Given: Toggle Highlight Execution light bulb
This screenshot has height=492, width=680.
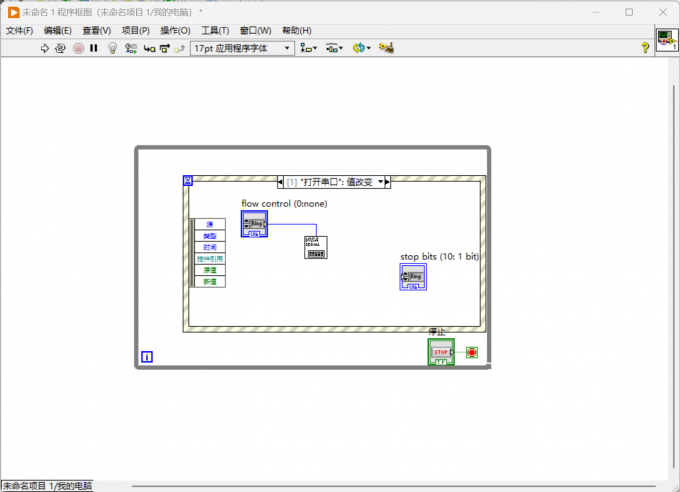Looking at the screenshot, I should click(x=112, y=48).
